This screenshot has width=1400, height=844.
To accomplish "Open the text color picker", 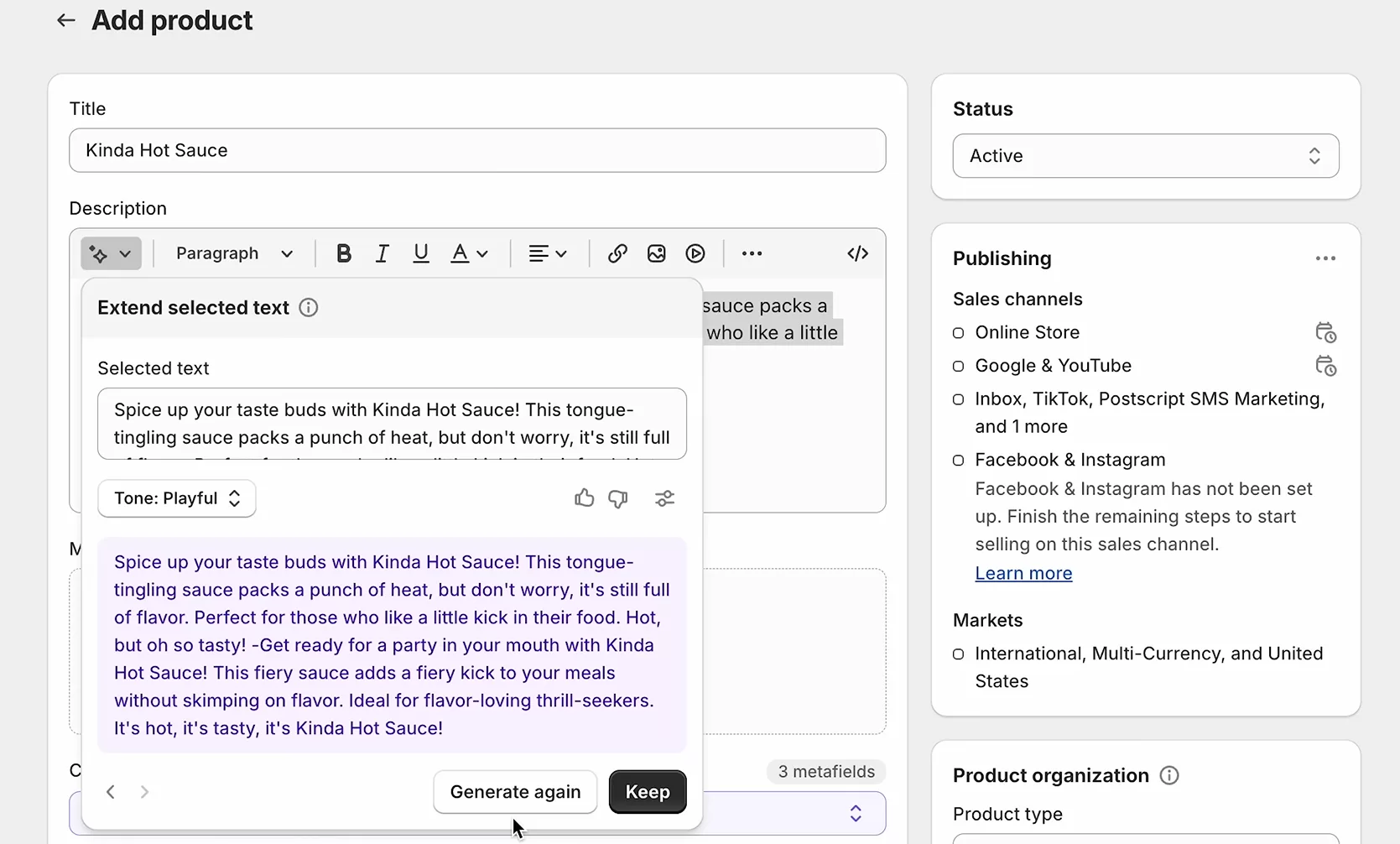I will click(x=469, y=253).
